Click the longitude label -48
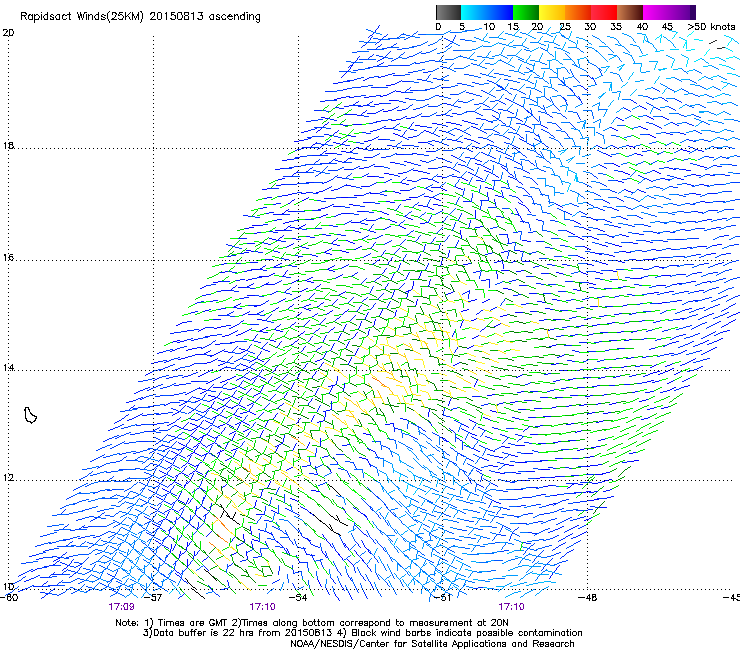The image size is (740, 650). pyautogui.click(x=587, y=598)
